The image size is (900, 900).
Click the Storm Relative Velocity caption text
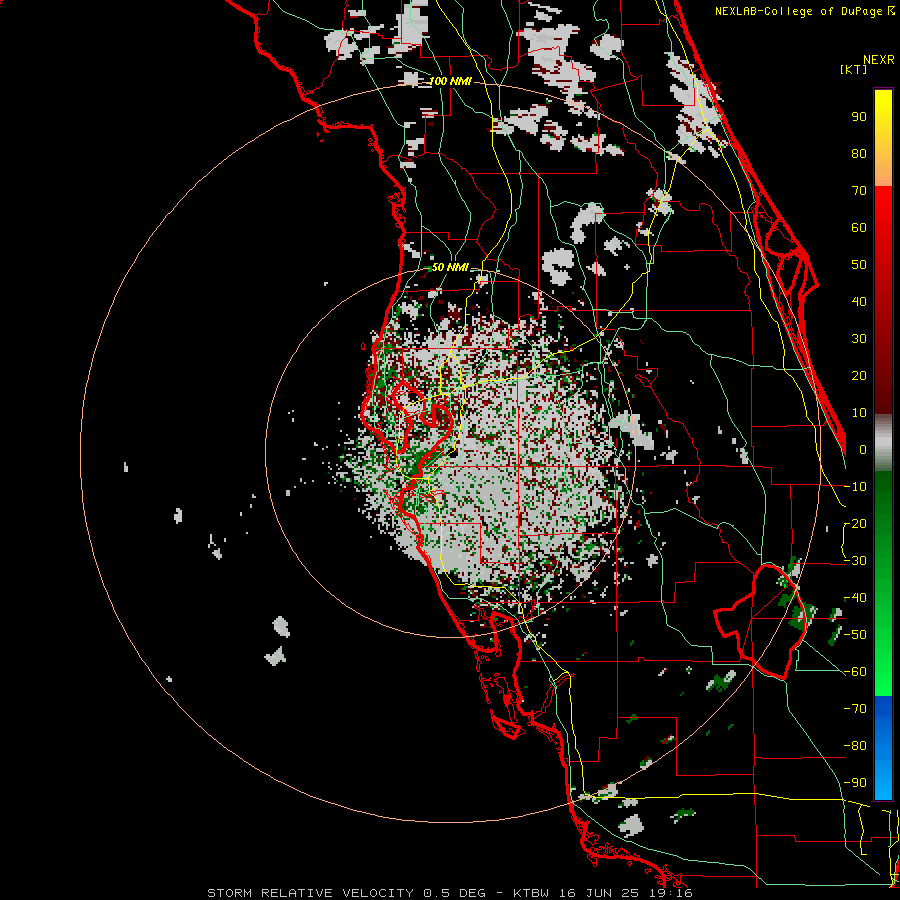[450, 893]
